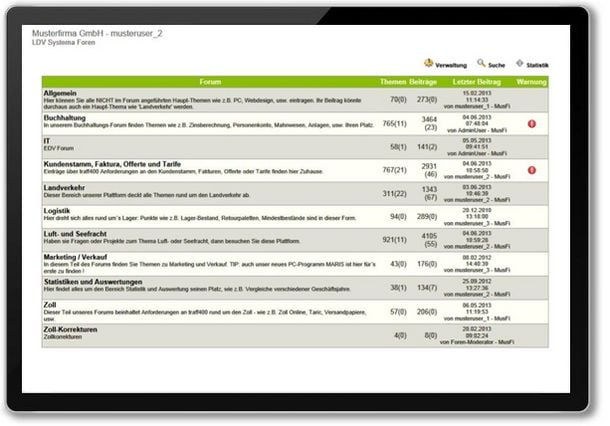Open the Logistik forum
Image resolution: width=610 pixels, height=426 pixels.
click(59, 211)
